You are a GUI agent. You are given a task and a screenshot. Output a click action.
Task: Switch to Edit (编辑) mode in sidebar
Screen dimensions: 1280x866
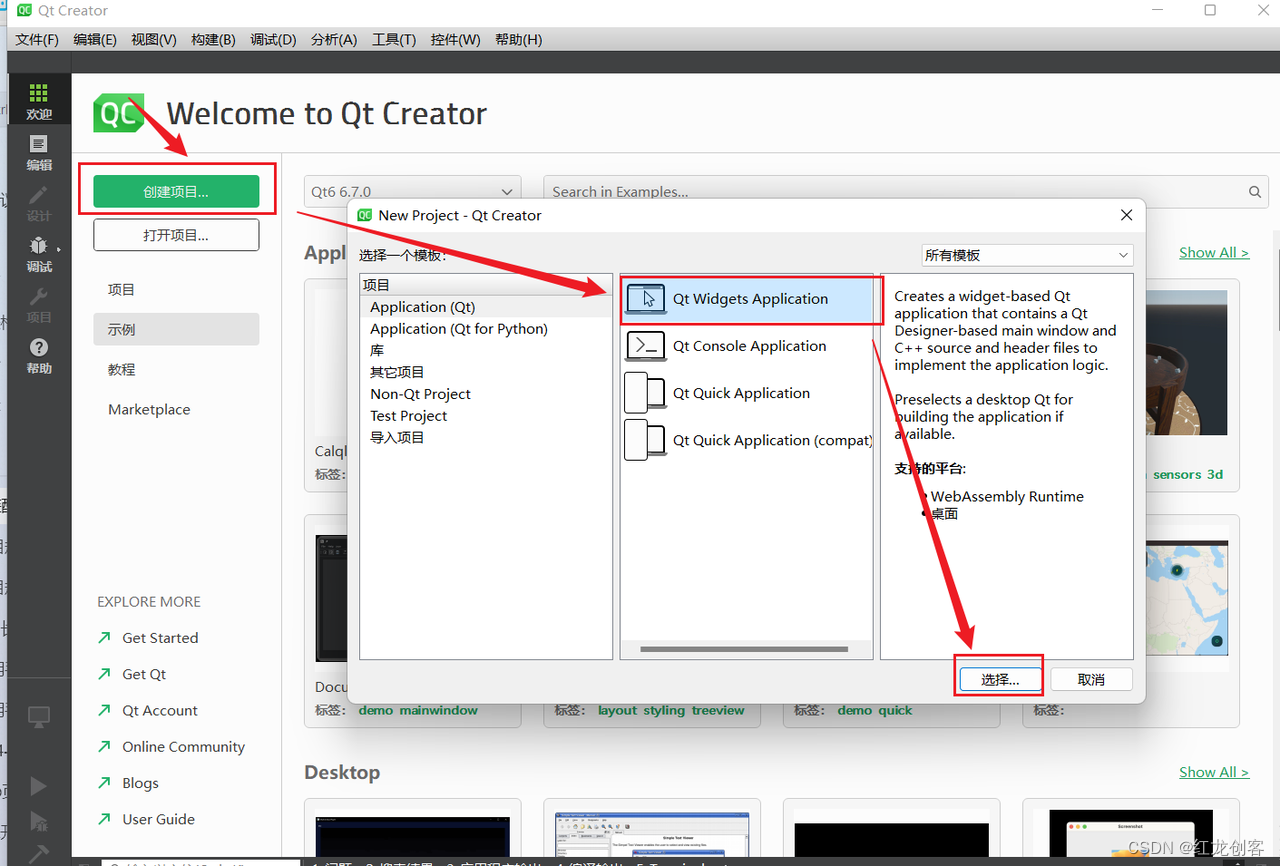click(39, 152)
